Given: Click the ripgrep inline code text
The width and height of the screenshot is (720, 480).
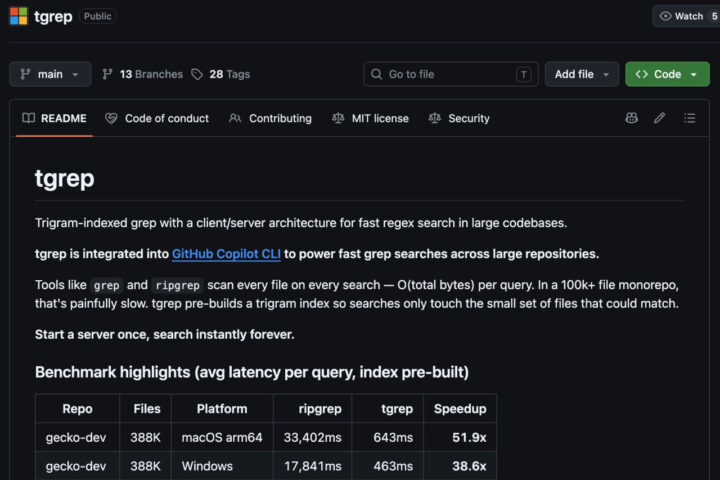Looking at the screenshot, I should [177, 285].
